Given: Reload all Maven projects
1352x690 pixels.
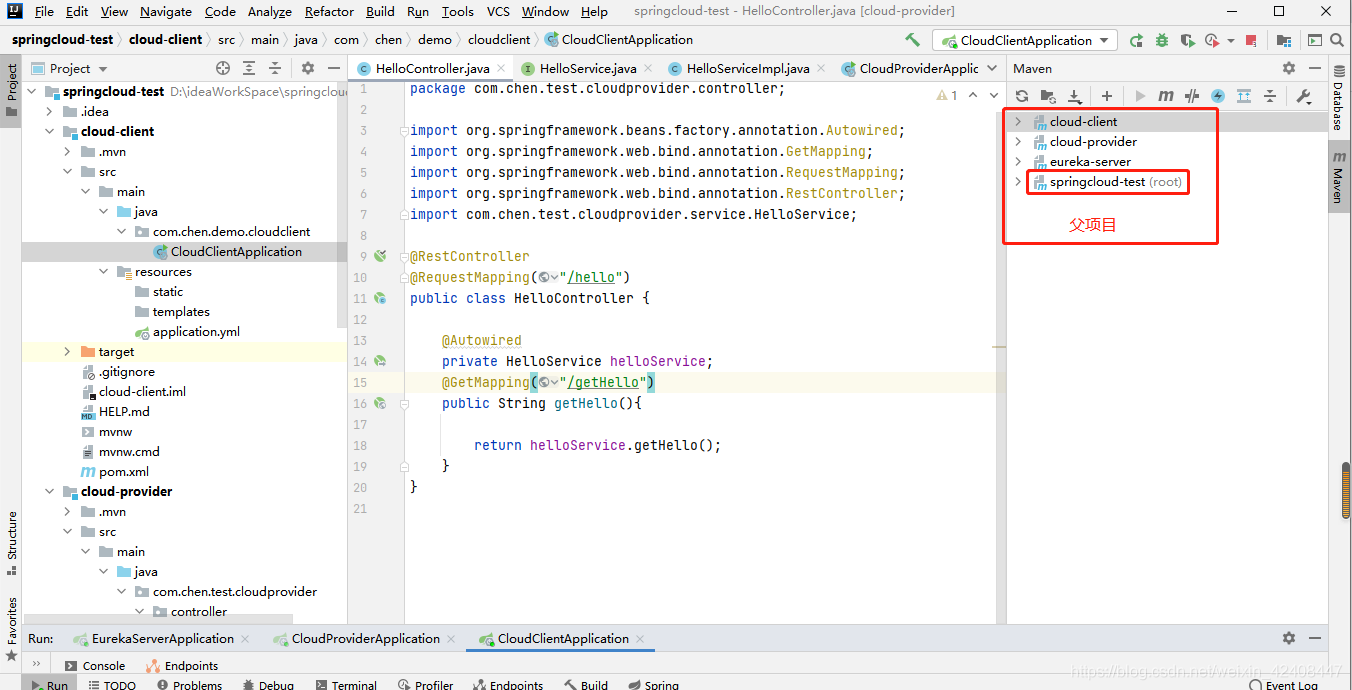Looking at the screenshot, I should [x=1022, y=96].
